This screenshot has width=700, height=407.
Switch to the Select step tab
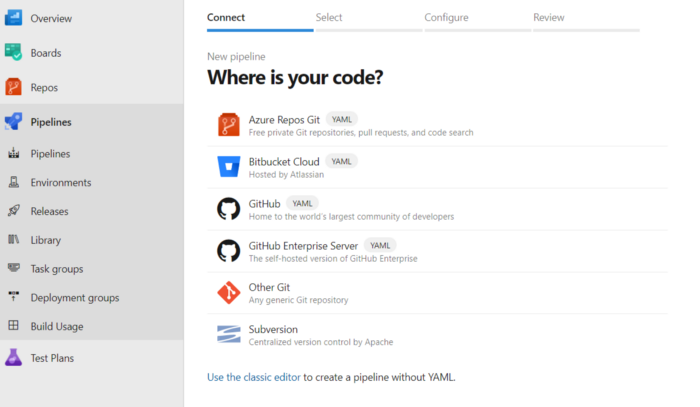pyautogui.click(x=329, y=18)
